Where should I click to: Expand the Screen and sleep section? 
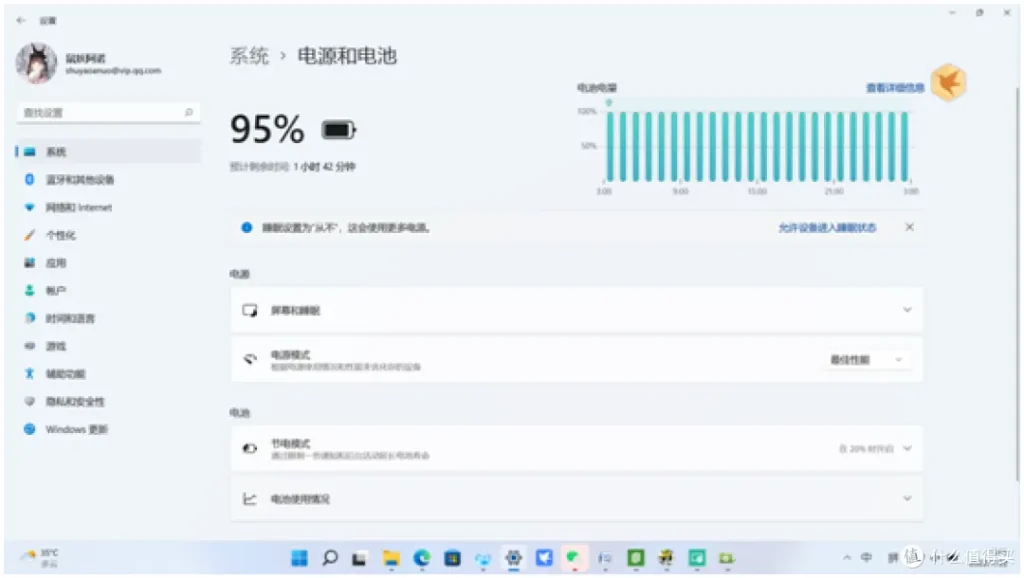577,310
